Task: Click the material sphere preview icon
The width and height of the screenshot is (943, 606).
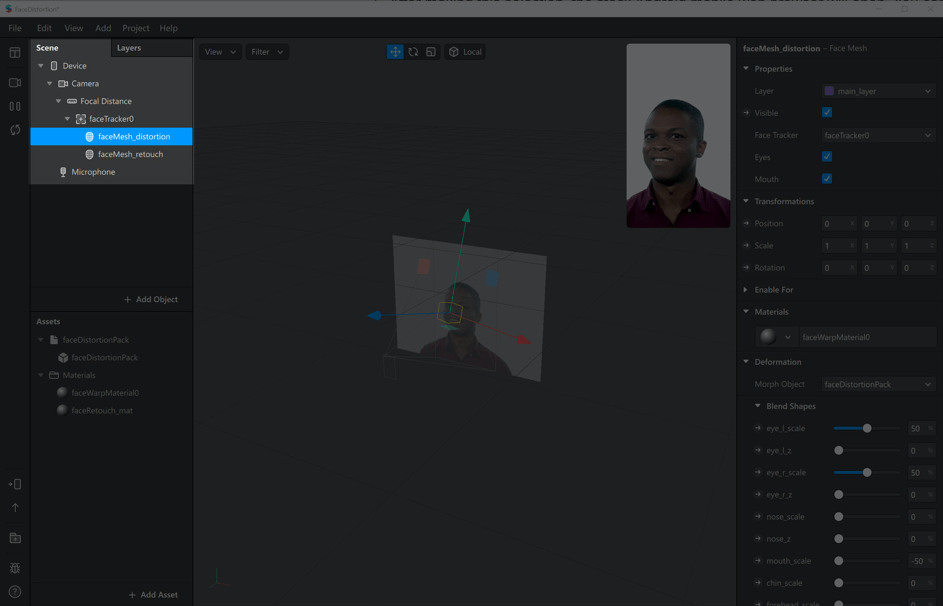Action: (x=768, y=337)
